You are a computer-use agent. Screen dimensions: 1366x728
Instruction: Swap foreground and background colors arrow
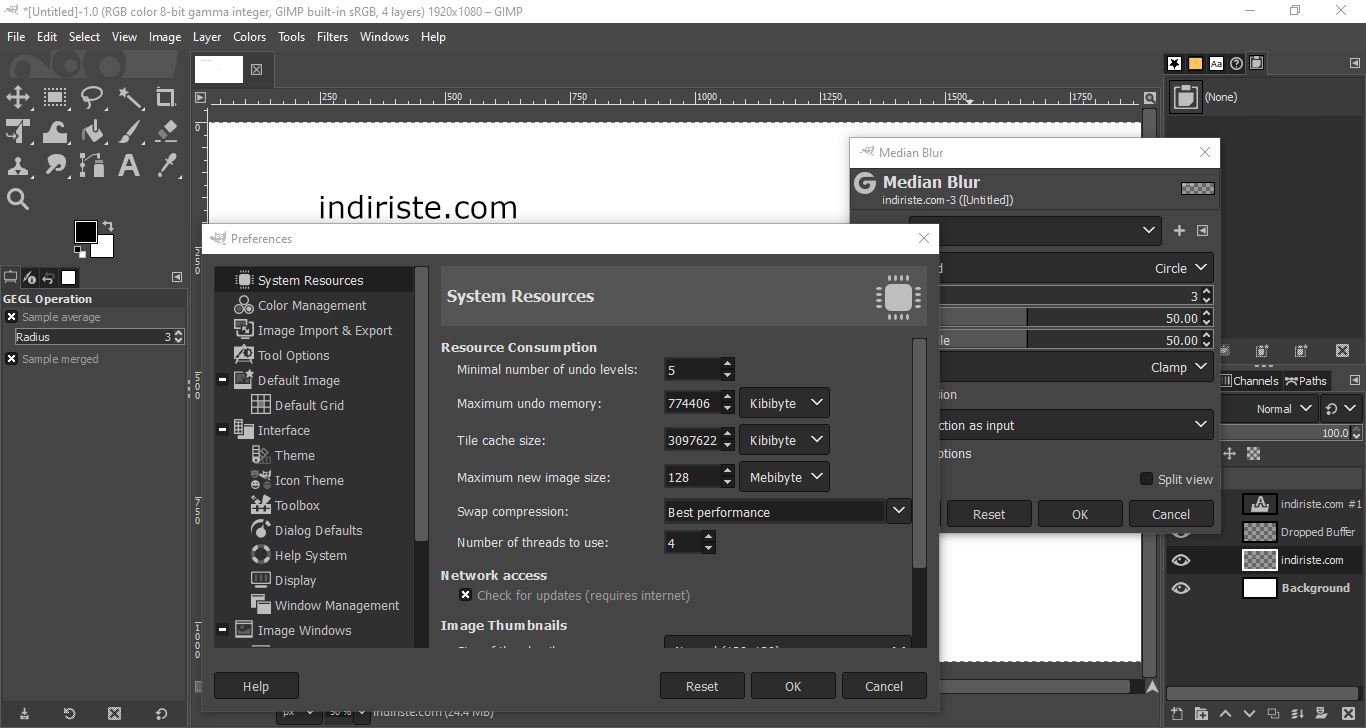pyautogui.click(x=108, y=226)
